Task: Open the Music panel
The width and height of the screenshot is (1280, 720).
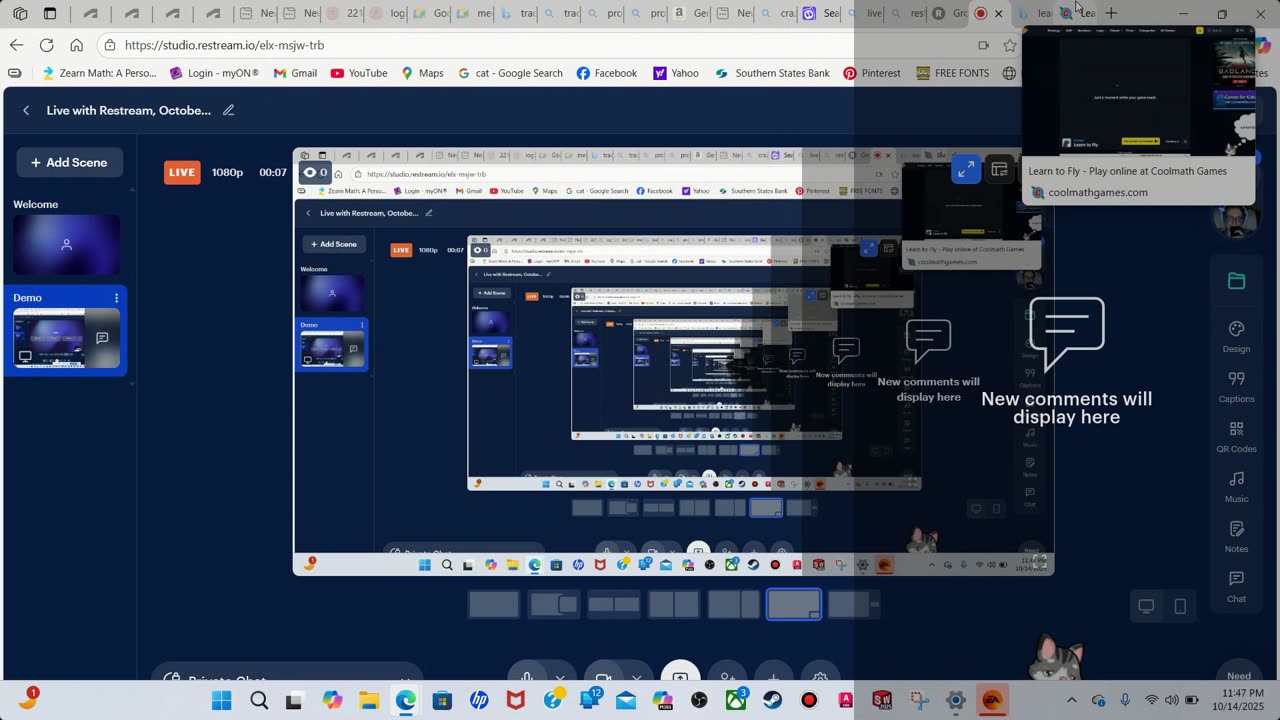Action: click(x=1236, y=487)
